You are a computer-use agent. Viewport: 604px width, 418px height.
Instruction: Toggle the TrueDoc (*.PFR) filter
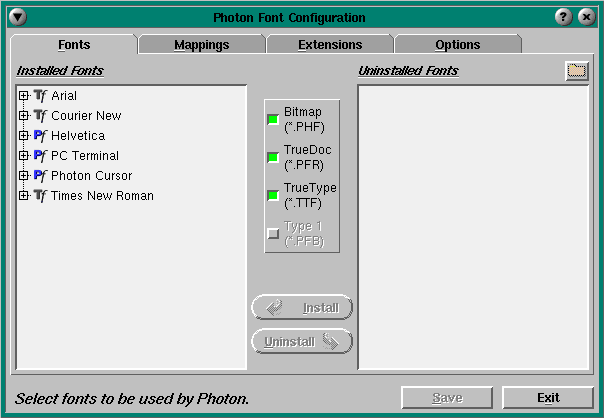click(273, 157)
